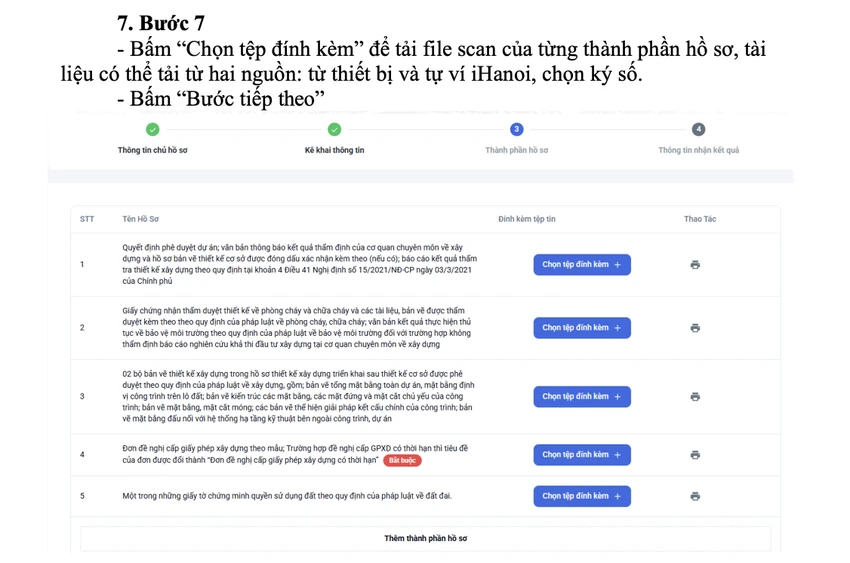This screenshot has height=563, width=850.
Task: Click the 'Tên Hồ Sơ' column header
Action: pyautogui.click(x=140, y=219)
